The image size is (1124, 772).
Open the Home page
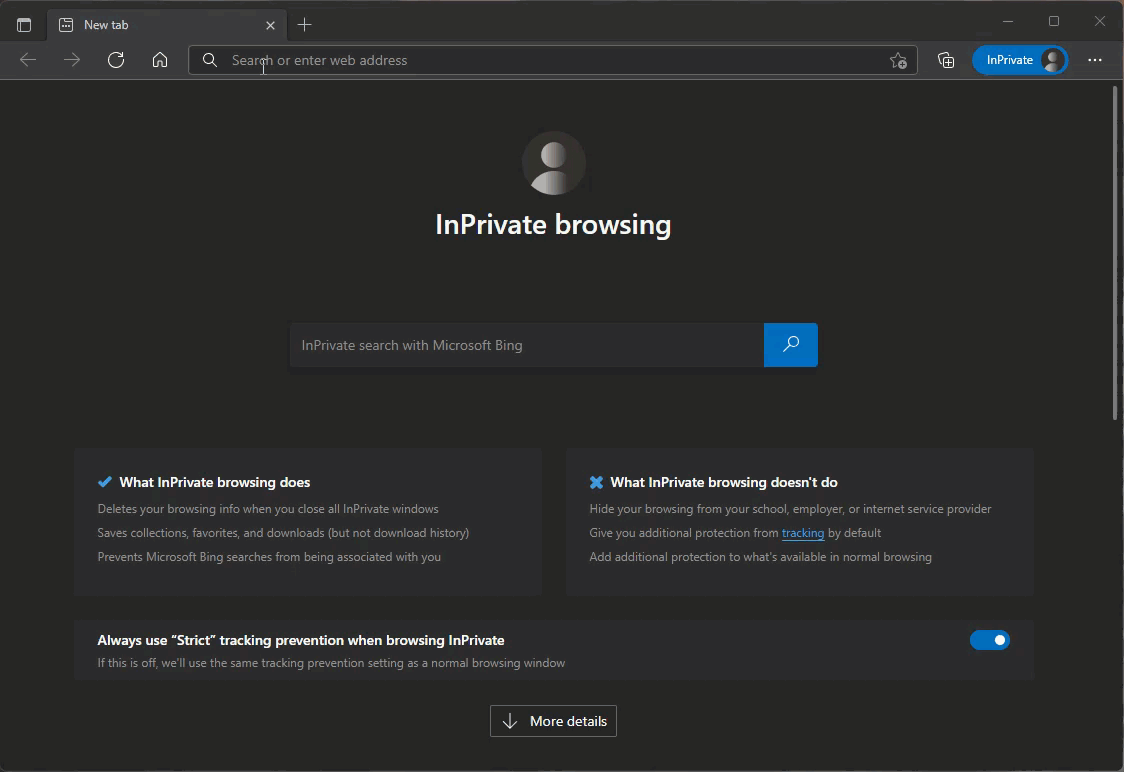pyautogui.click(x=160, y=60)
